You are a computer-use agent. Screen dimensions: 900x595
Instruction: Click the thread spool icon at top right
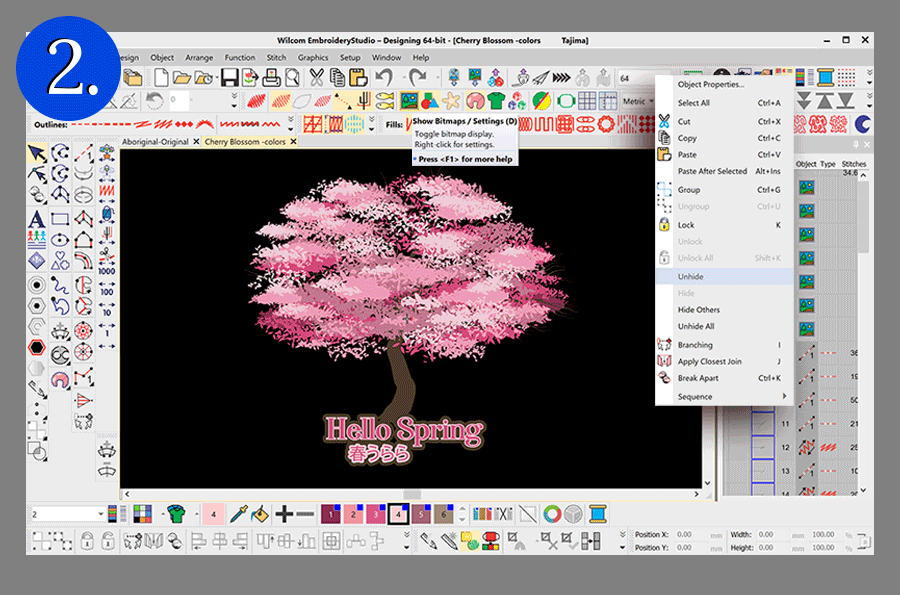(825, 77)
